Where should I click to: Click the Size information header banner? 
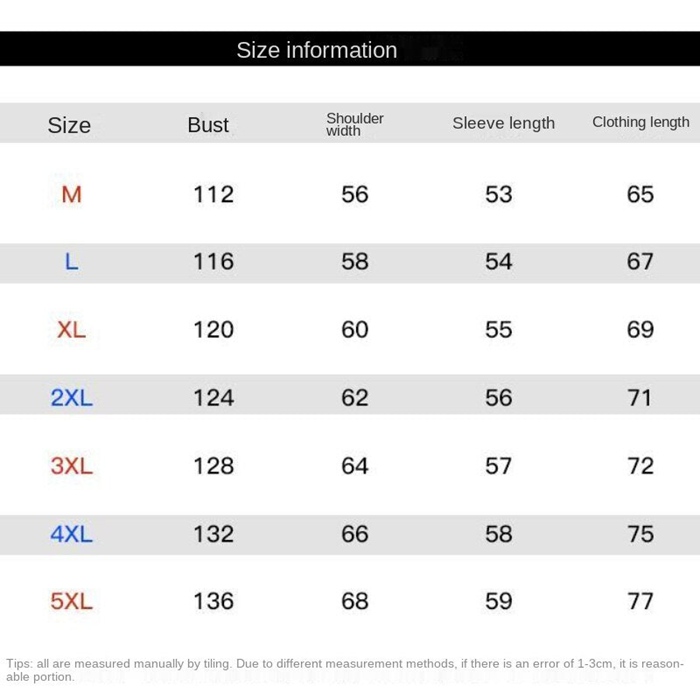[350, 49]
